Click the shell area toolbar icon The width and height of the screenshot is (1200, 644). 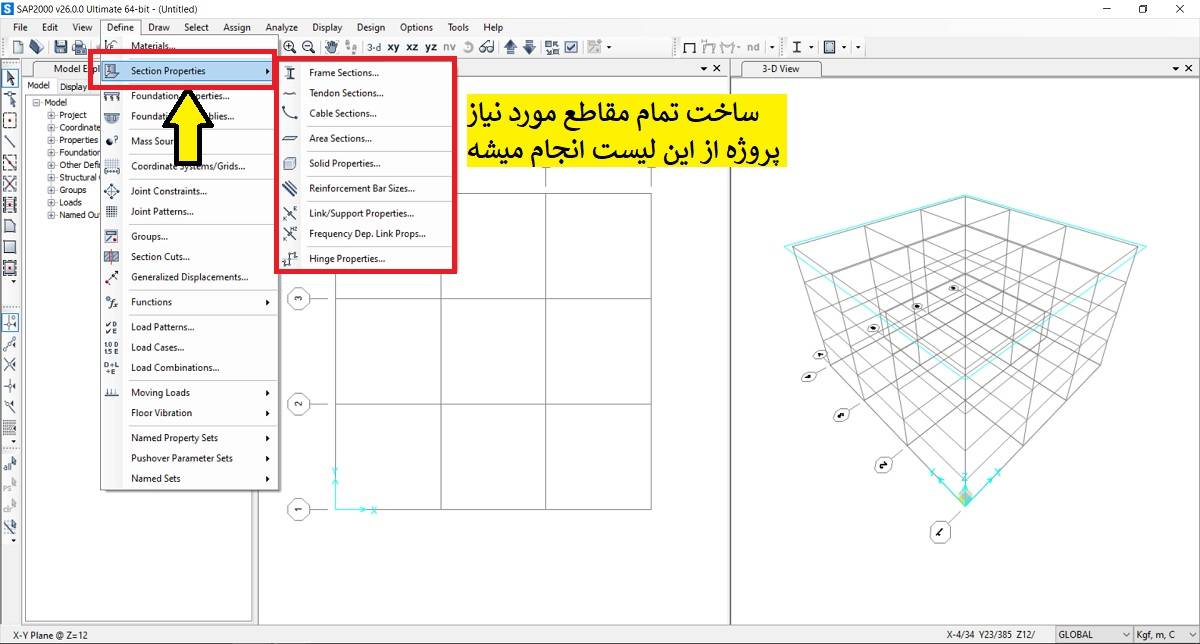click(830, 47)
